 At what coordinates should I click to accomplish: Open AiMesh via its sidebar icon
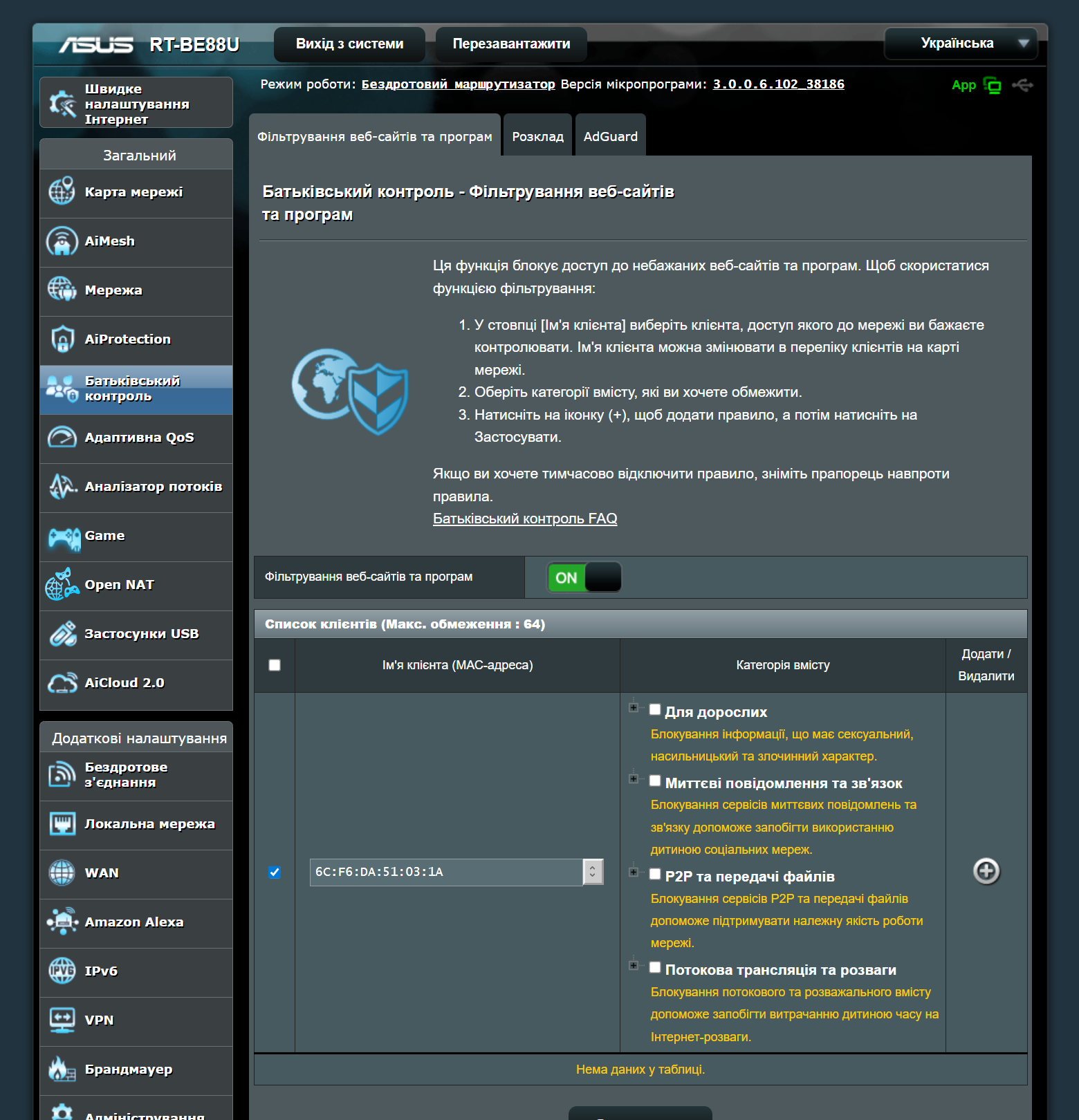(x=62, y=241)
